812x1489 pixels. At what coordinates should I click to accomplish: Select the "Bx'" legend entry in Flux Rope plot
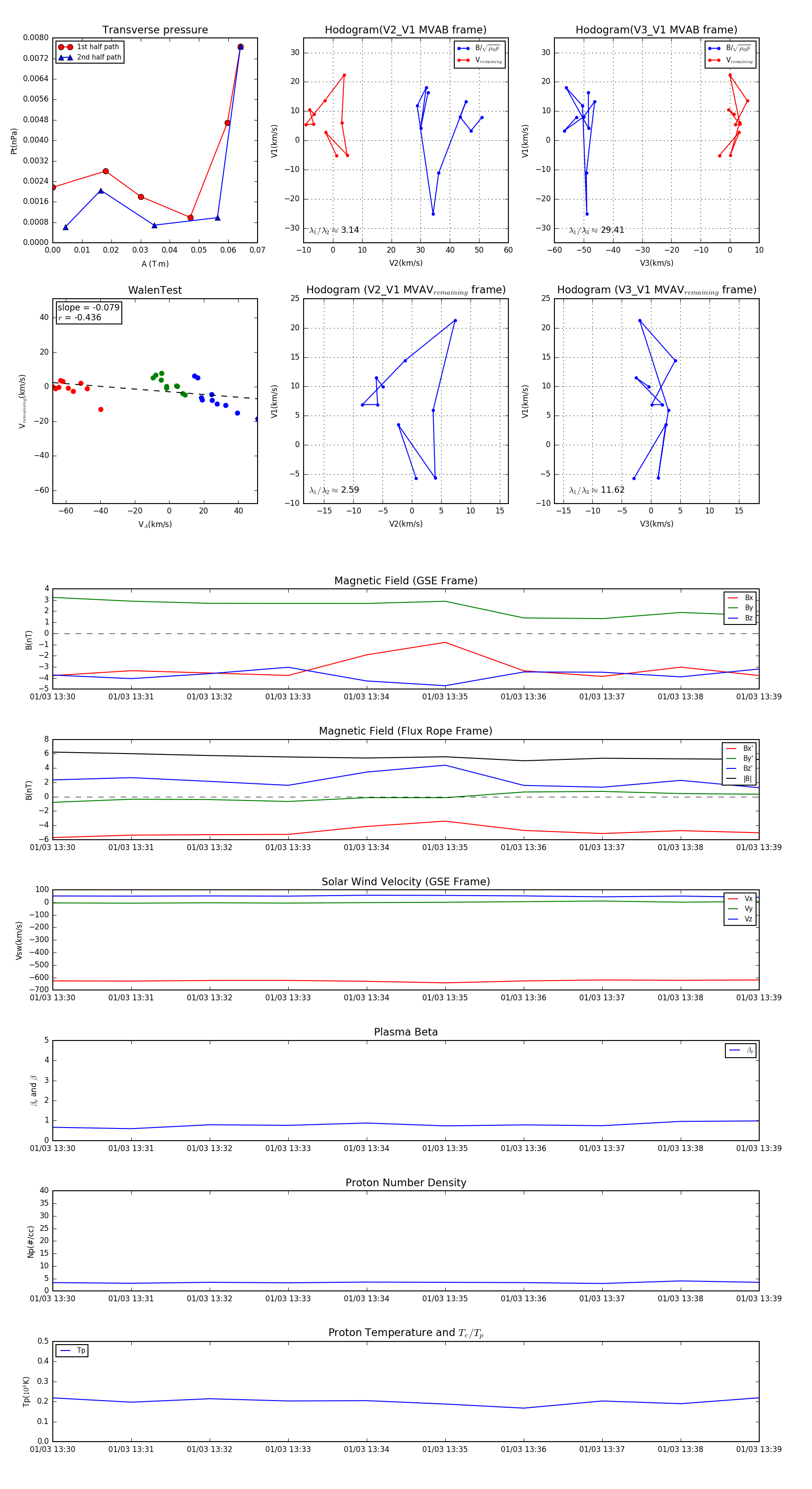coord(739,748)
